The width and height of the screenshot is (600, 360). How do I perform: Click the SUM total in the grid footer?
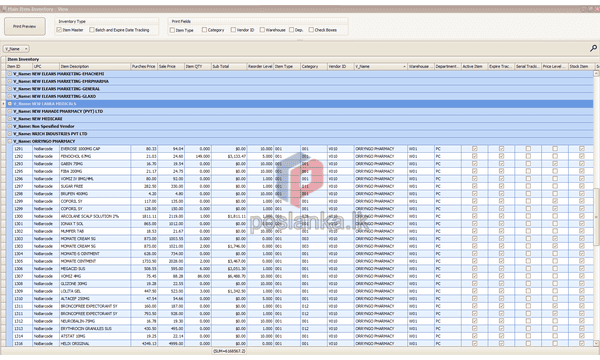tap(229, 351)
